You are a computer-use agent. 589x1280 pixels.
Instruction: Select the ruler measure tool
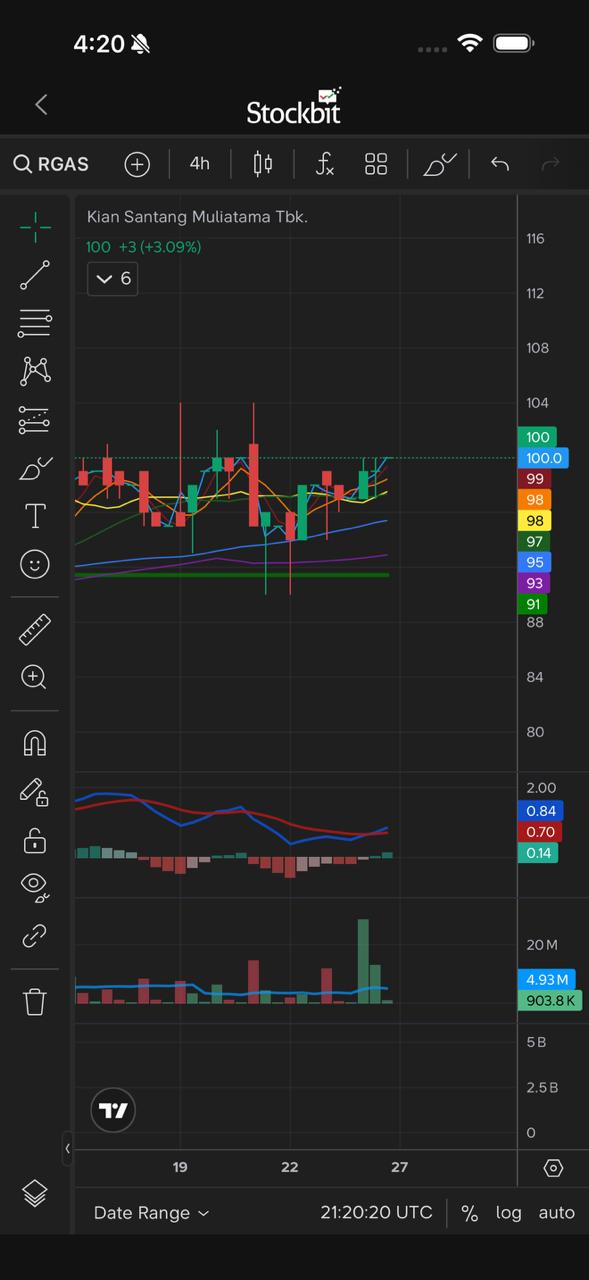(35, 629)
